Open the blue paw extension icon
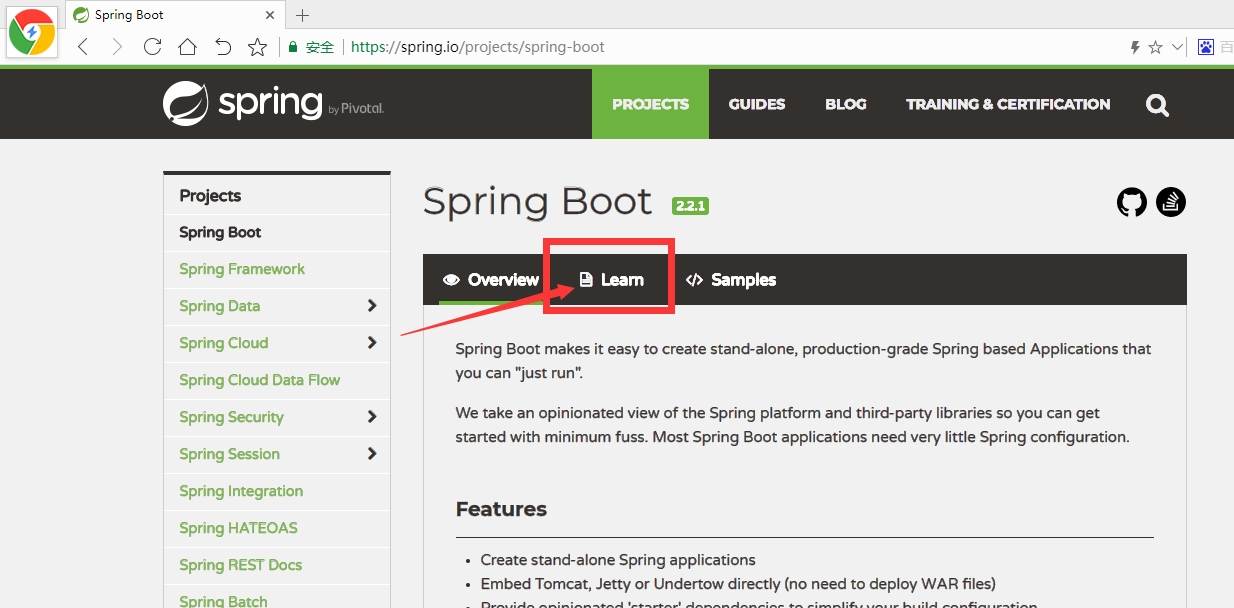Screen dimensions: 1234x608 pyautogui.click(x=1204, y=46)
